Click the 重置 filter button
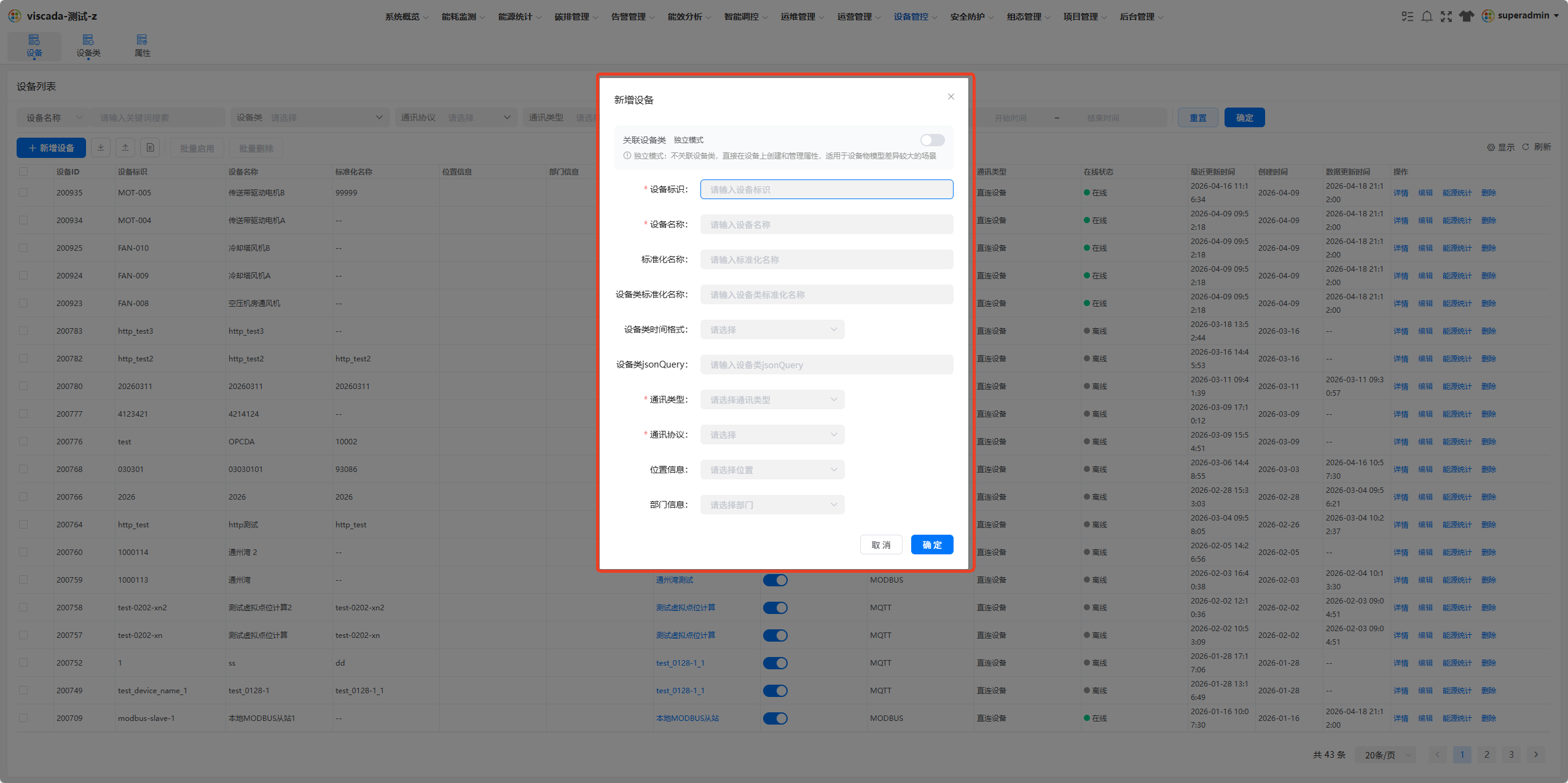 tap(1198, 117)
